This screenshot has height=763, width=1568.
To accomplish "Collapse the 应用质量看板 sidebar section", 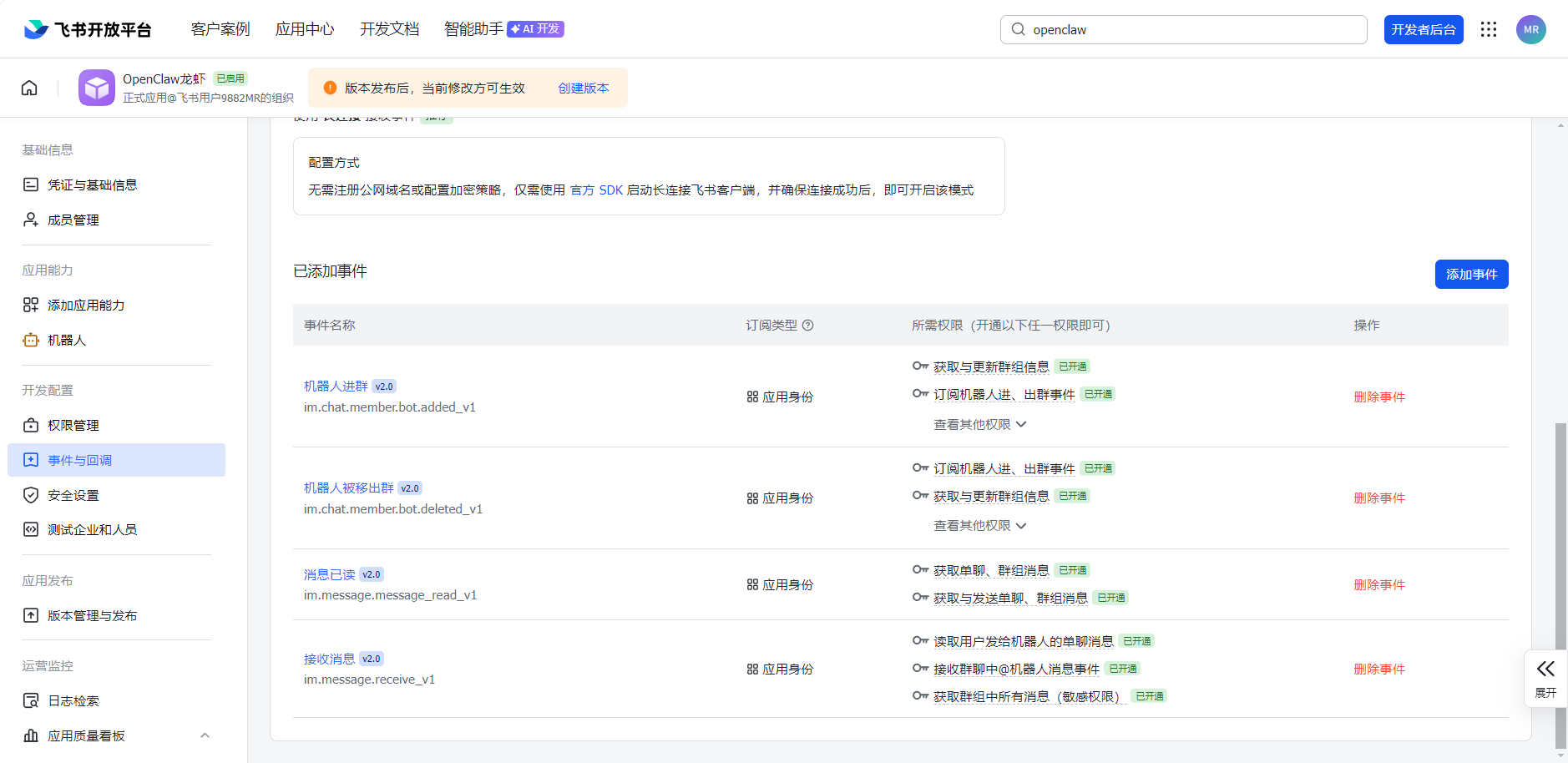I will click(205, 735).
